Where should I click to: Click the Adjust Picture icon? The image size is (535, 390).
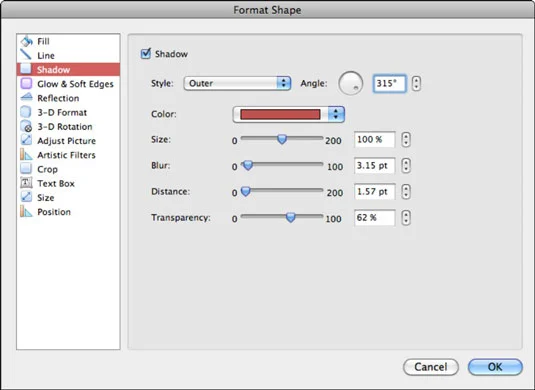(26, 140)
